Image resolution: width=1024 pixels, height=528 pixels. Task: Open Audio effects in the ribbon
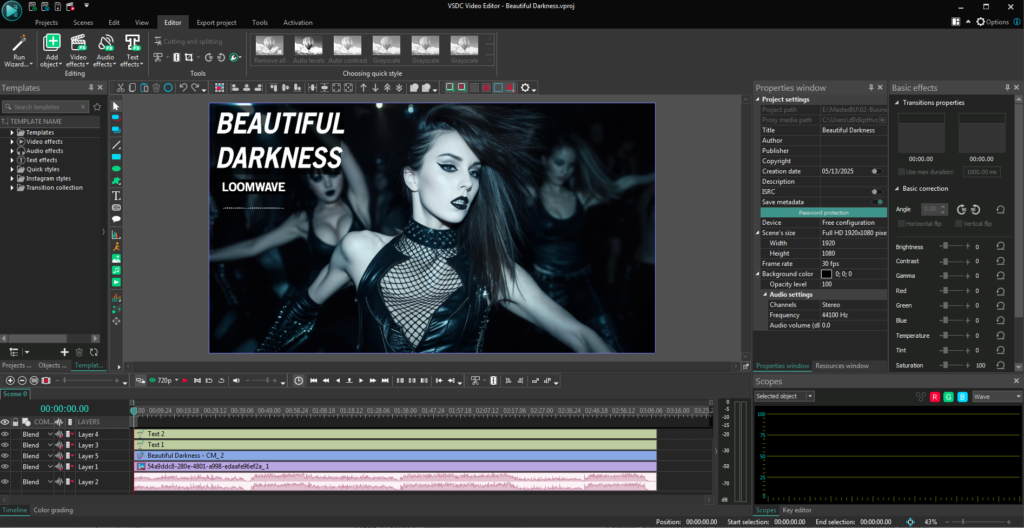(104, 51)
